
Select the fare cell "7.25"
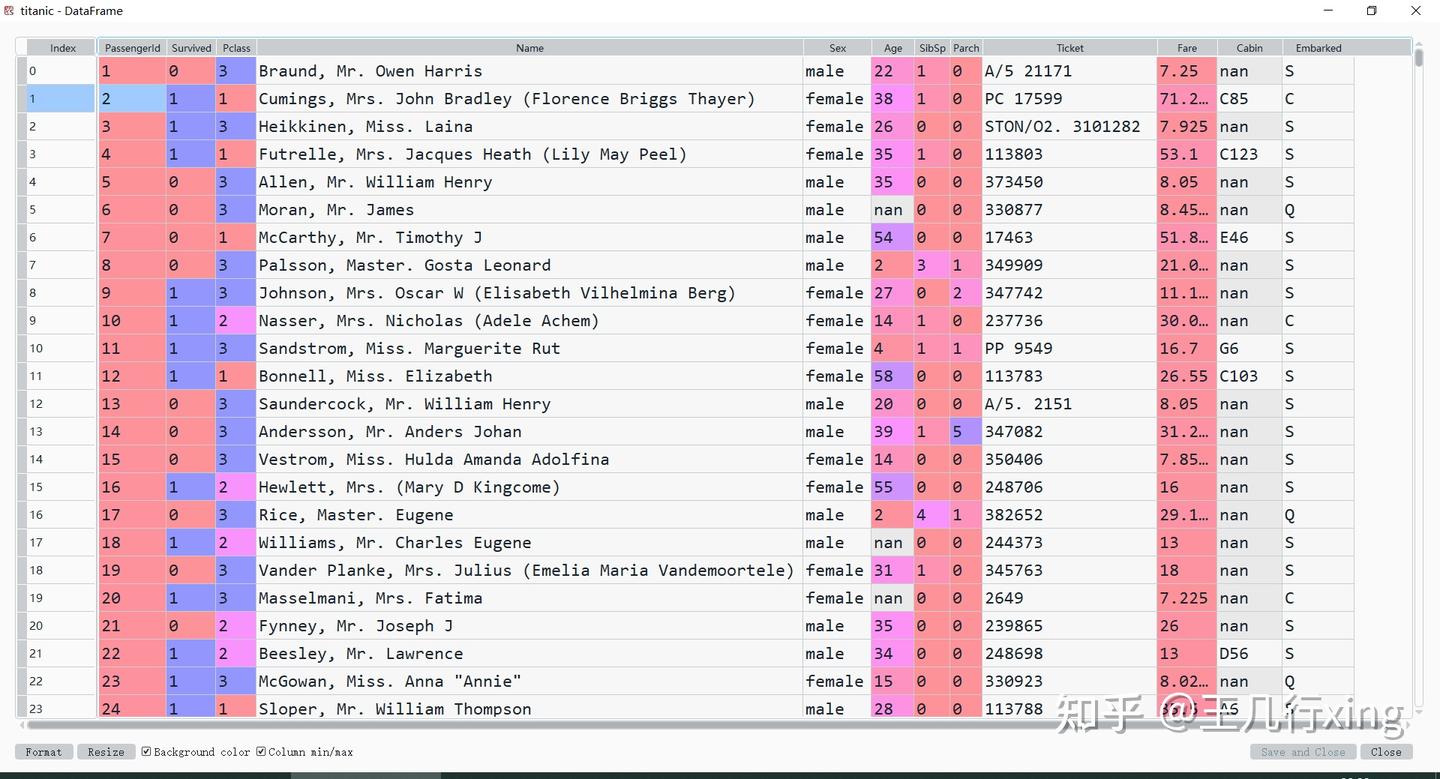[x=1187, y=71]
